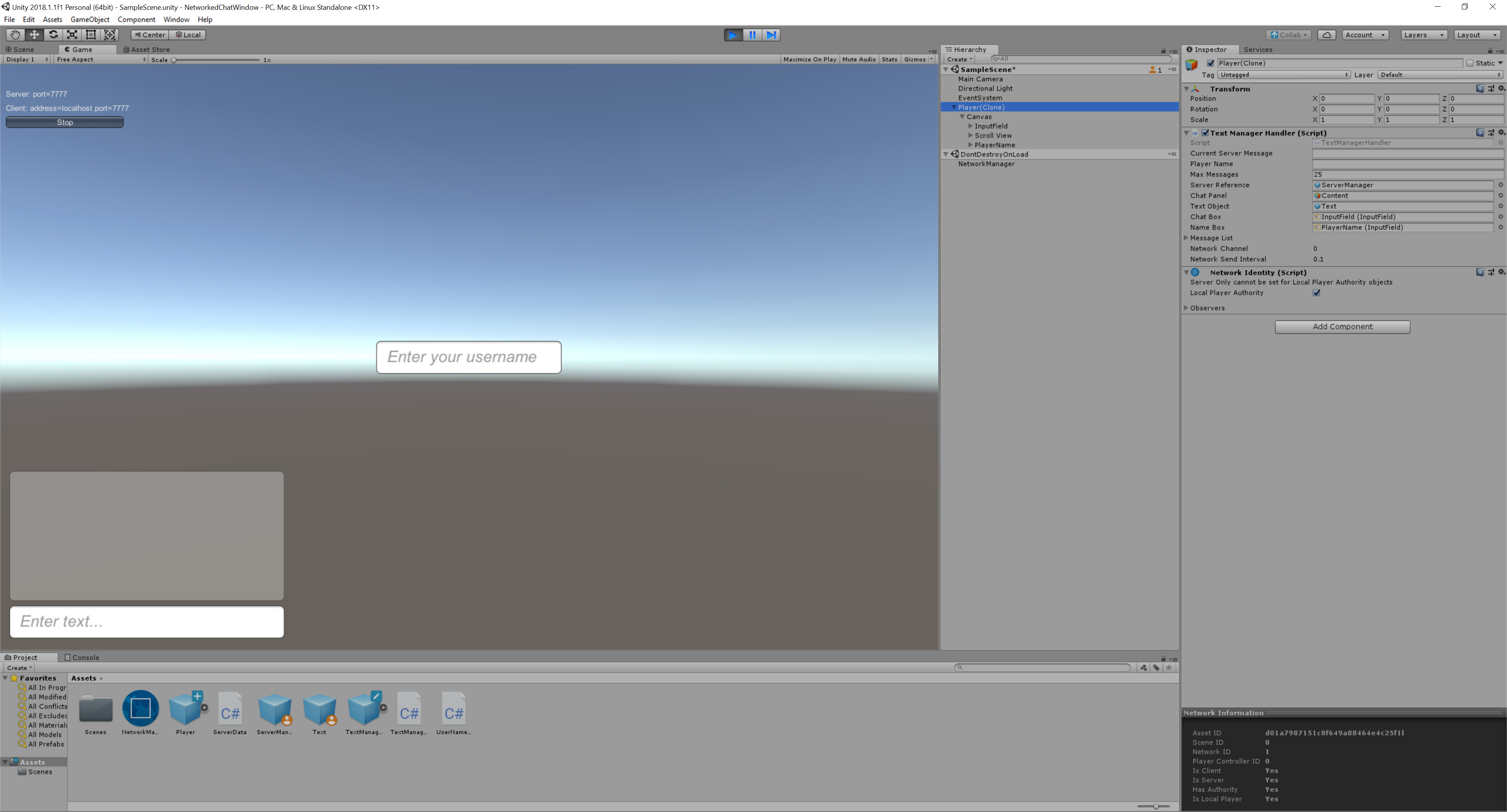Select the Hand pan tool
This screenshot has height=812, width=1507.
point(15,35)
